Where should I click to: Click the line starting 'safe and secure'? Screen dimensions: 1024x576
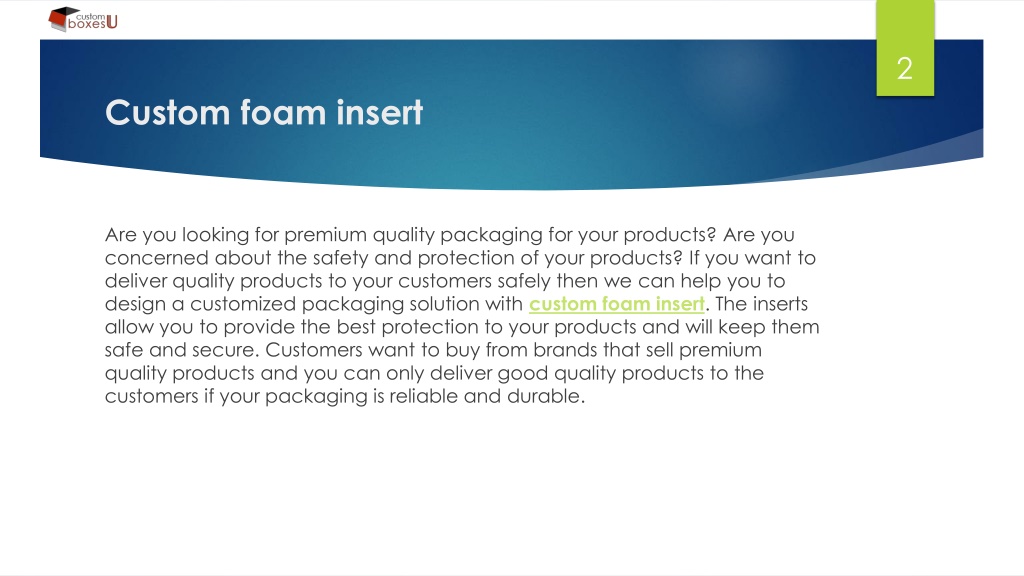pos(433,350)
